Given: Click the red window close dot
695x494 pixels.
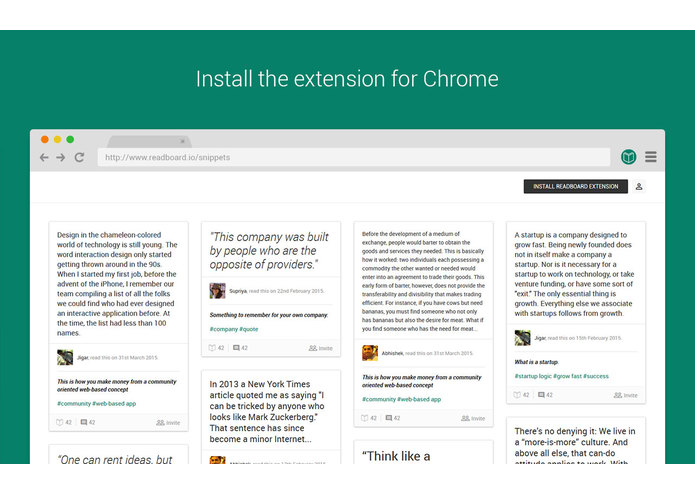Looking at the screenshot, I should (45, 140).
